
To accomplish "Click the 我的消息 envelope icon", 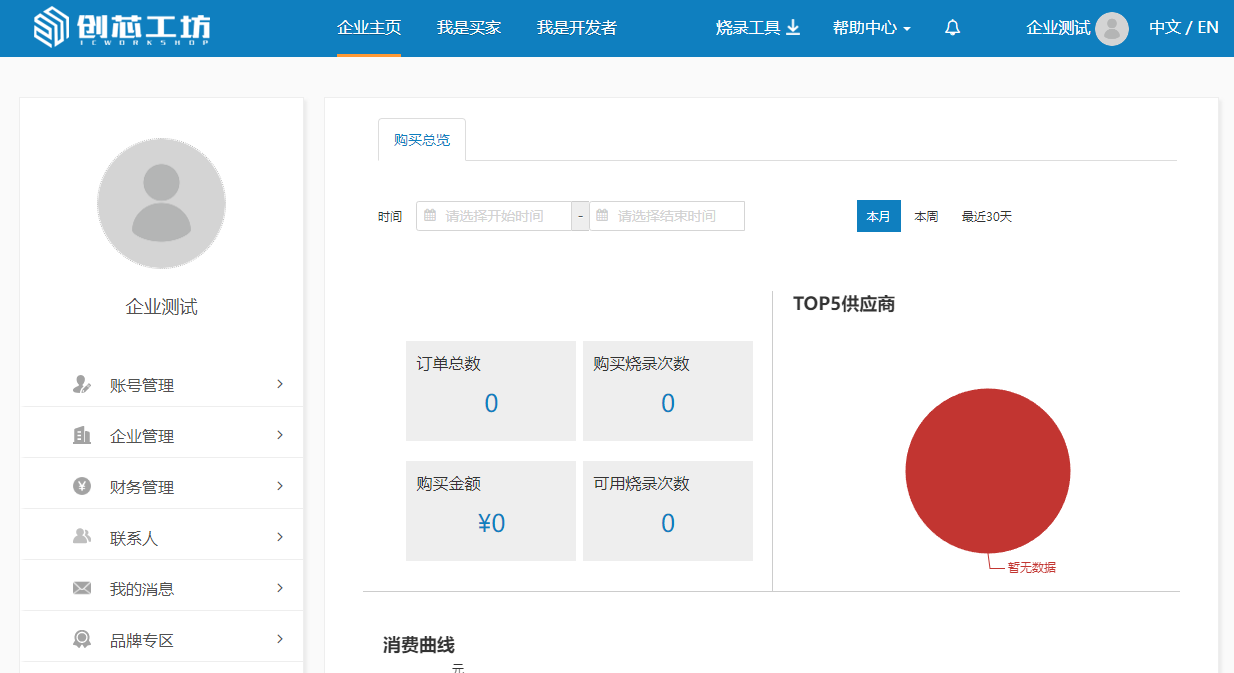I will (82, 589).
